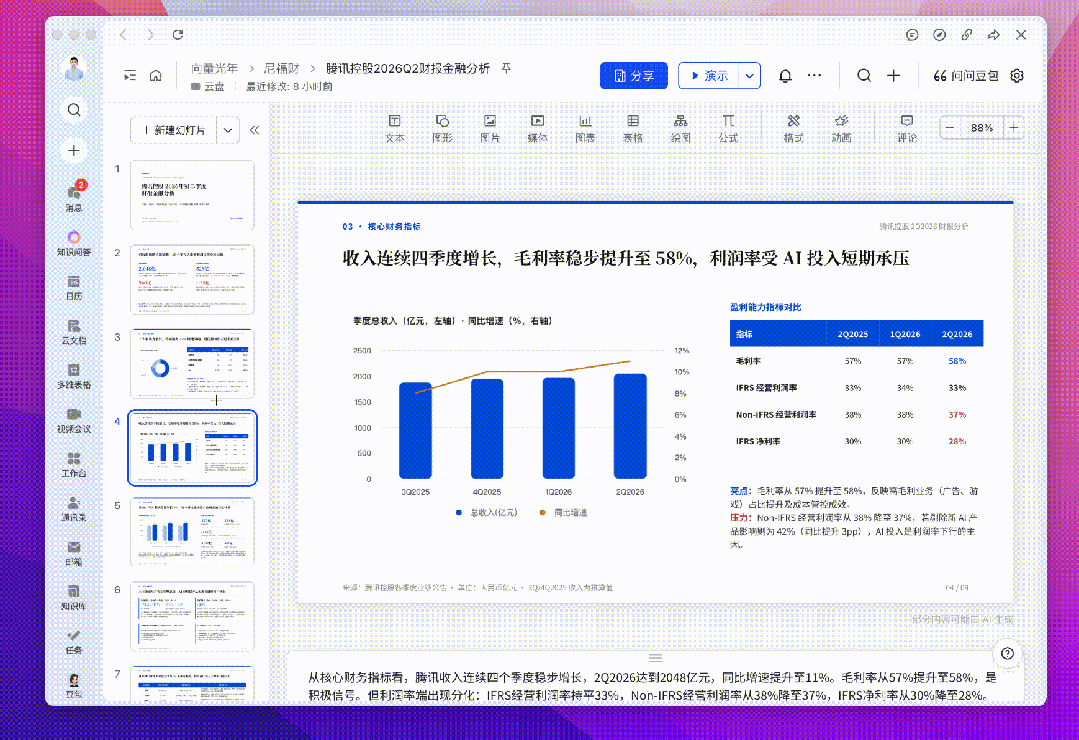Click the sidebar plus create button
The width and height of the screenshot is (1079, 740).
coord(74,151)
